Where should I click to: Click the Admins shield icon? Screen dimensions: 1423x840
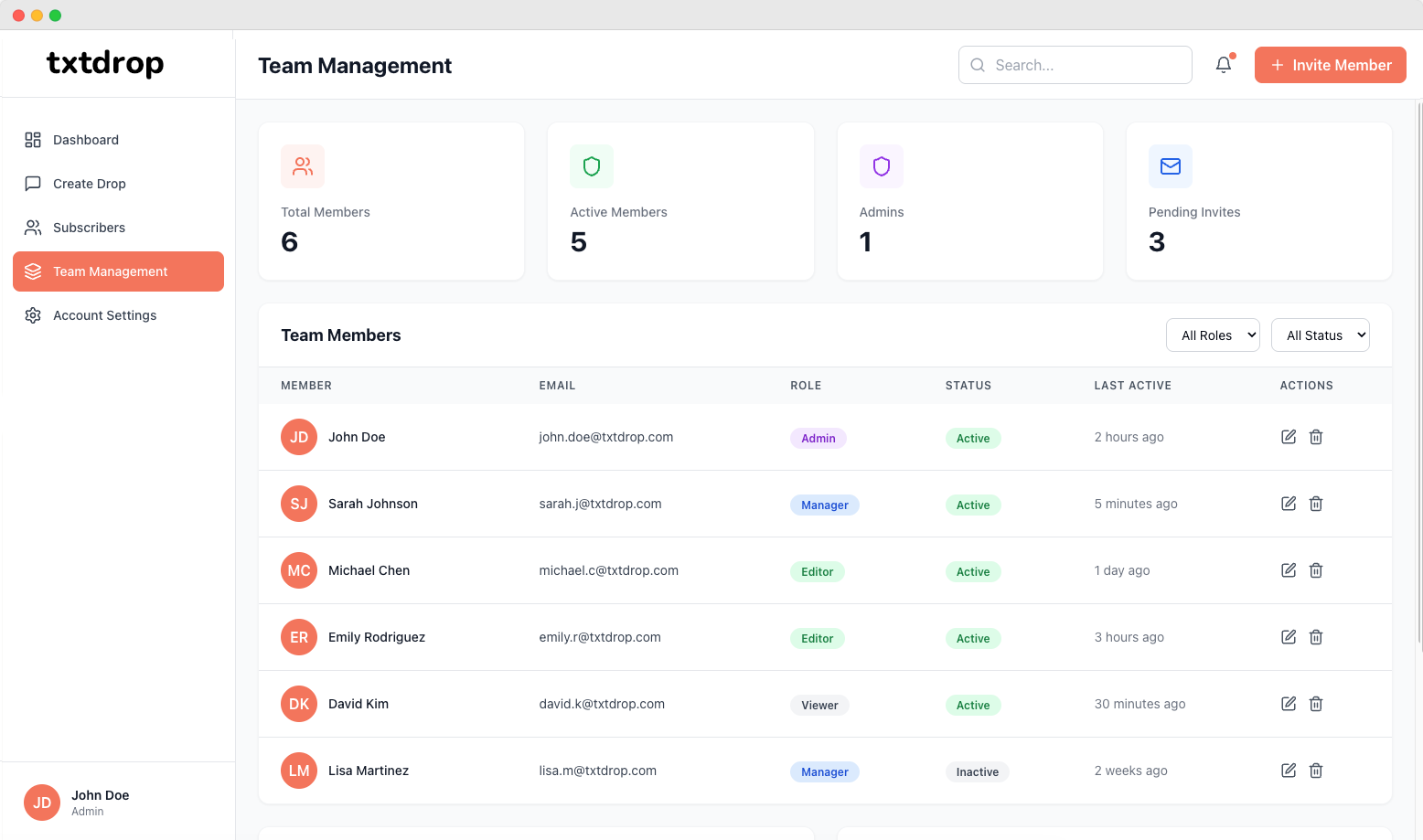pyautogui.click(x=881, y=166)
